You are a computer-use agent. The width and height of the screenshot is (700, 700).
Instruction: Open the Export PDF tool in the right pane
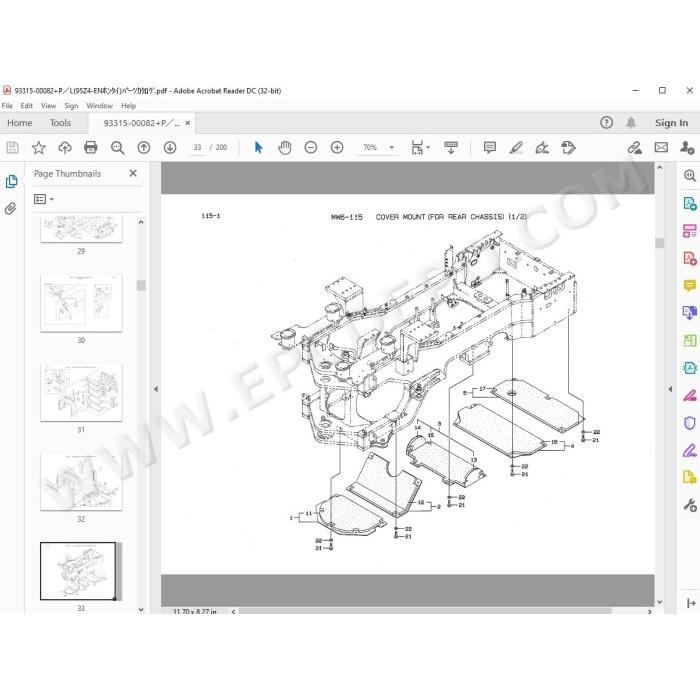click(x=690, y=204)
